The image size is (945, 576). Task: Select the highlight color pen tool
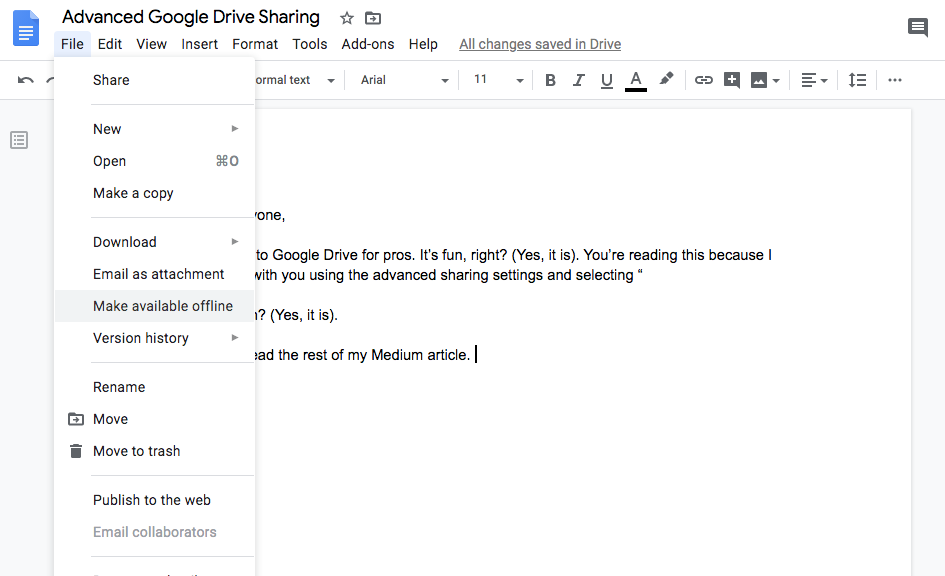666,79
